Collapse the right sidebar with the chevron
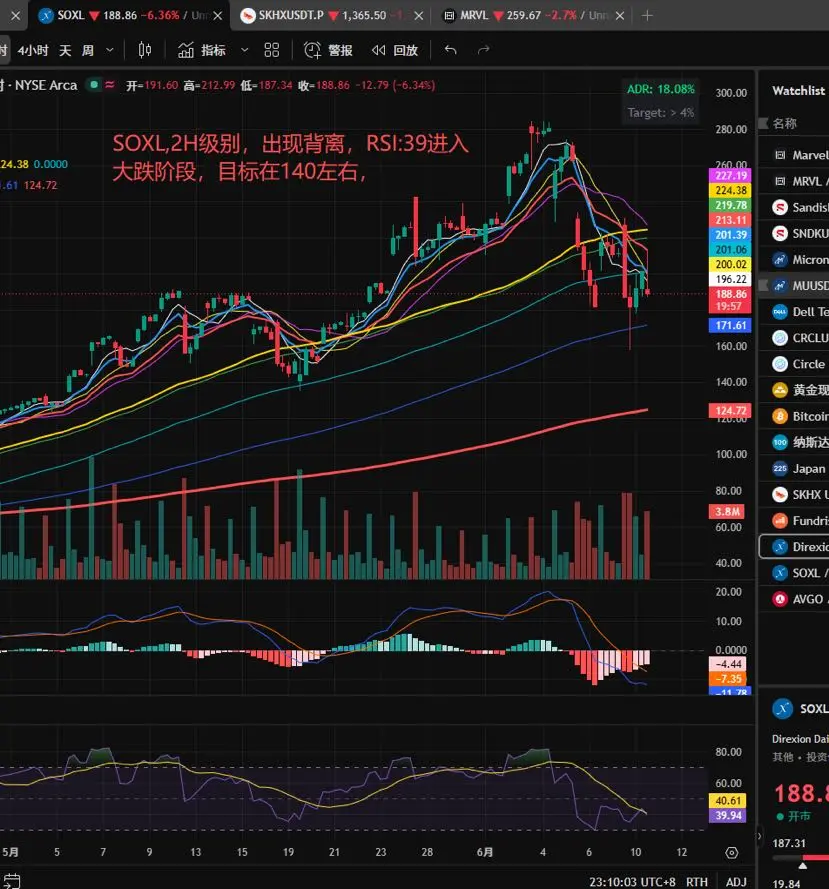The width and height of the screenshot is (829, 889). pos(760,836)
